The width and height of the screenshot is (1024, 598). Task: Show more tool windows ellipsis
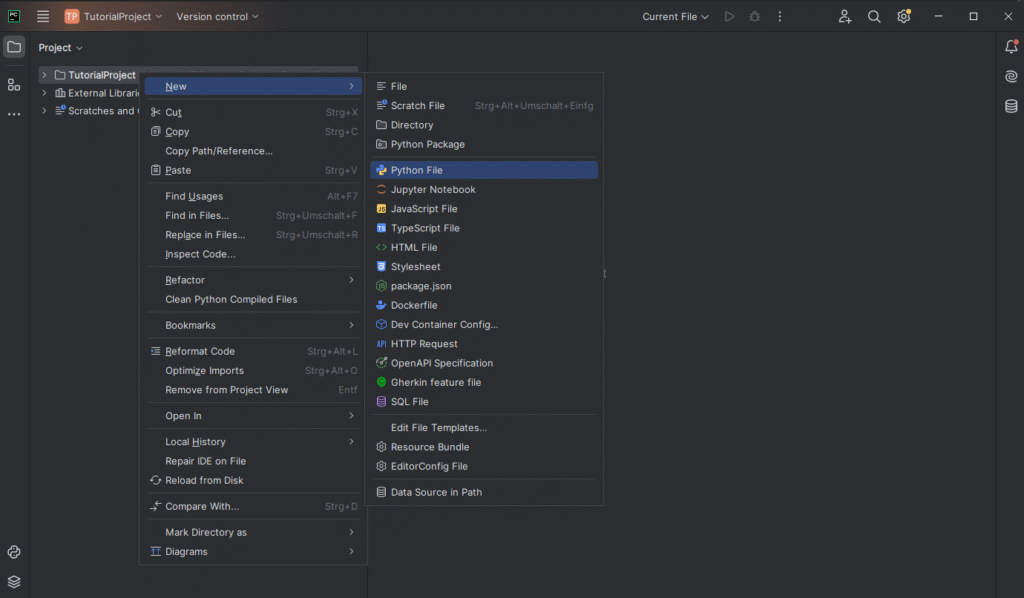point(14,114)
